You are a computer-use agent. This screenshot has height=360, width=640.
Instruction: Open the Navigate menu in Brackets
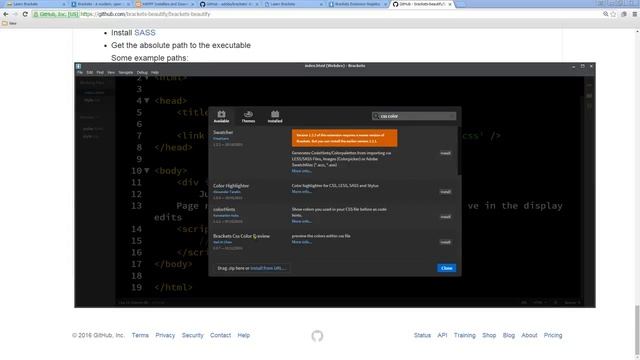pyautogui.click(x=126, y=72)
